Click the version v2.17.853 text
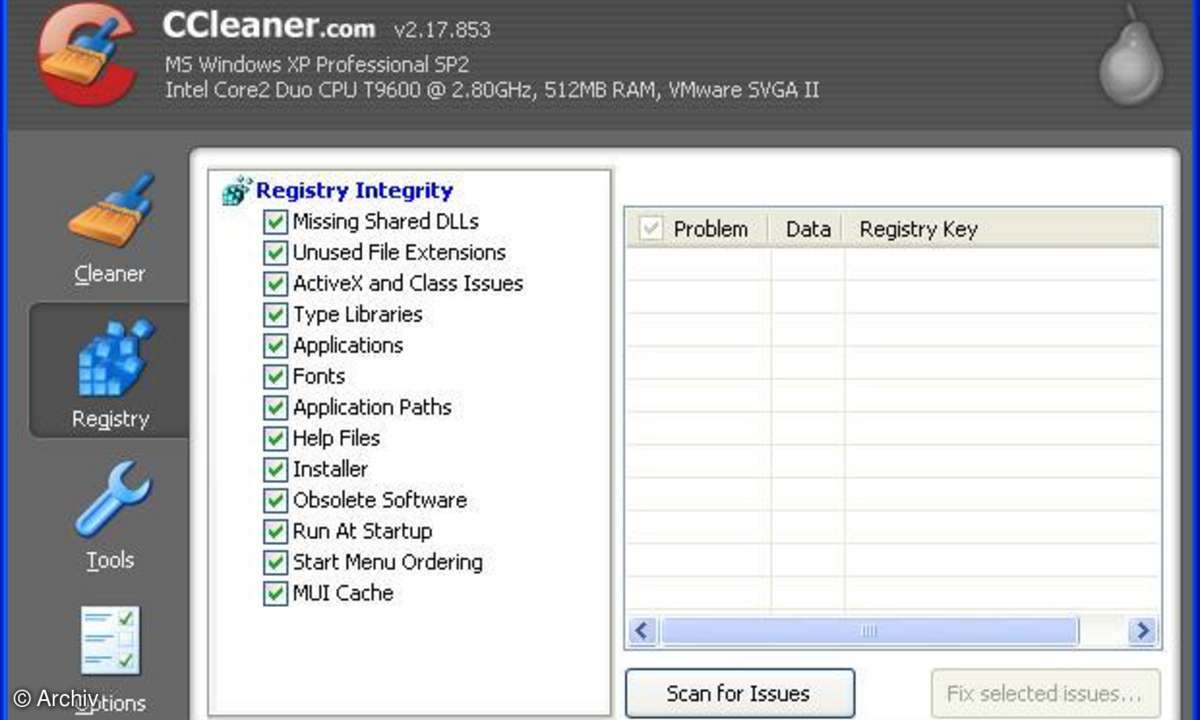1200x720 pixels. pos(442,30)
